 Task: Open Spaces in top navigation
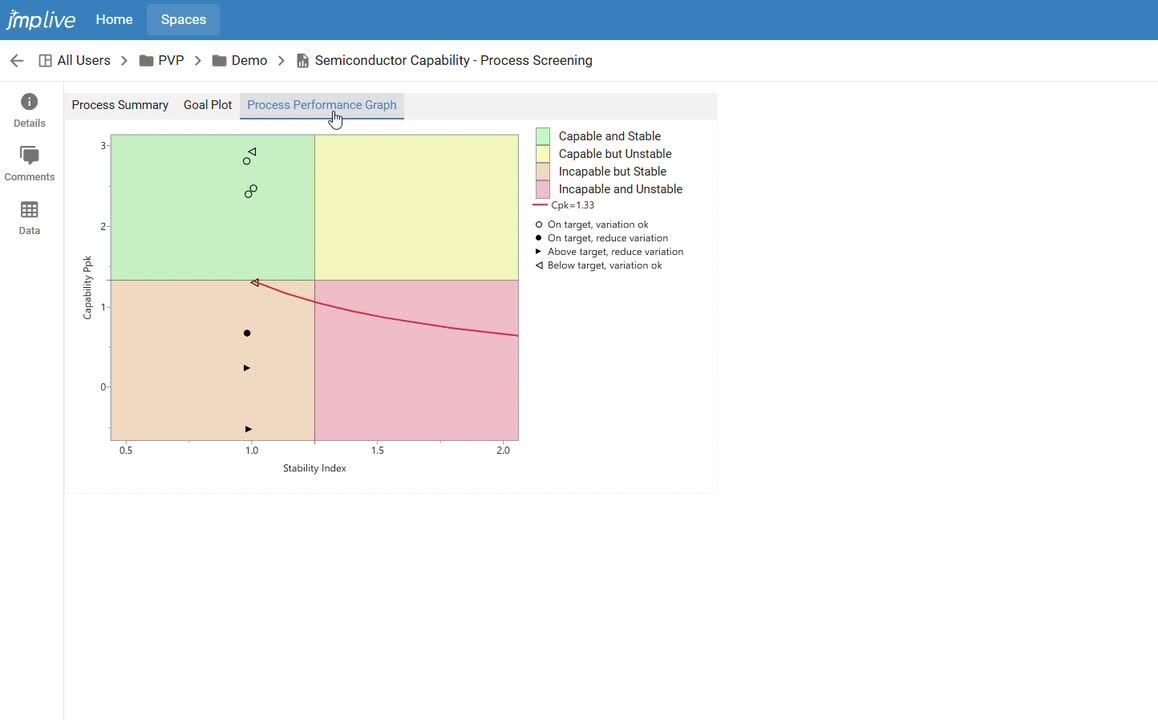coord(183,20)
